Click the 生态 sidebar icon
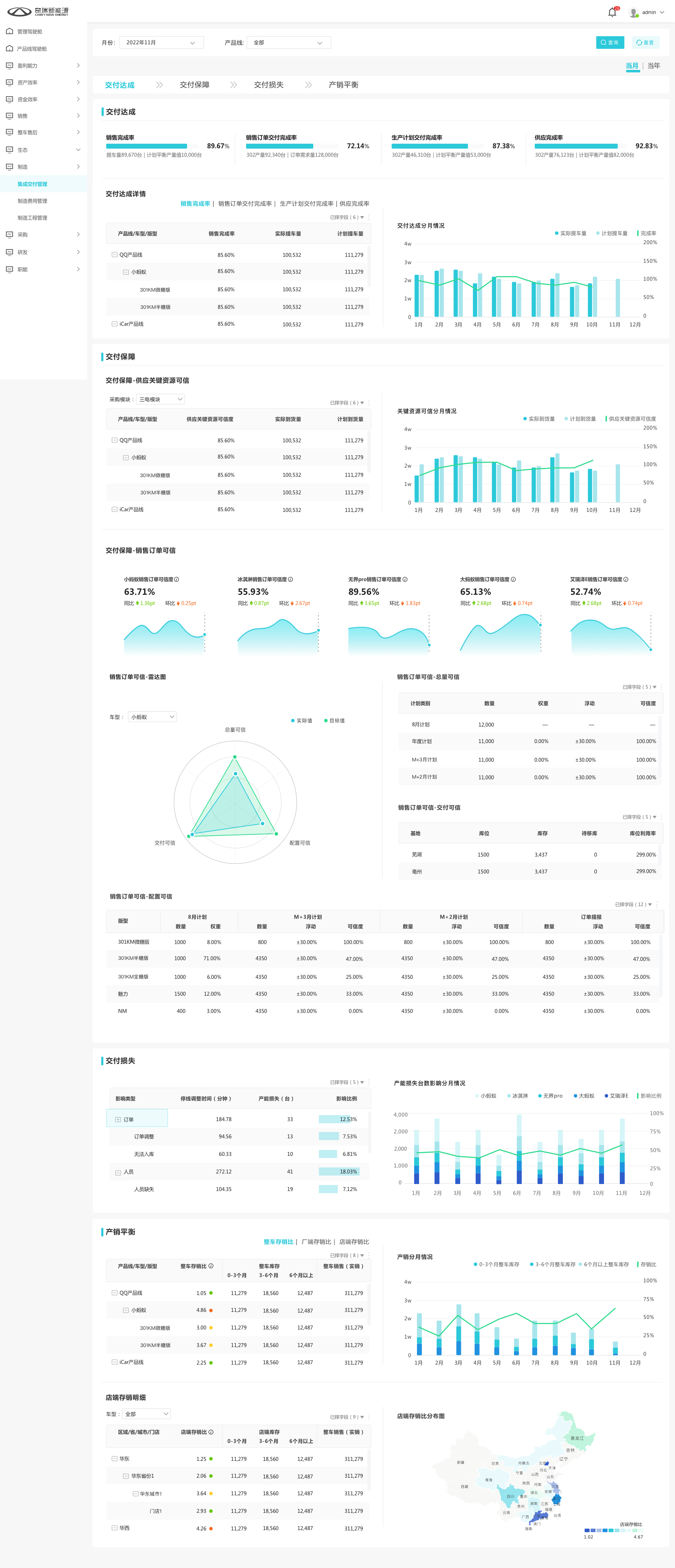 coord(9,149)
